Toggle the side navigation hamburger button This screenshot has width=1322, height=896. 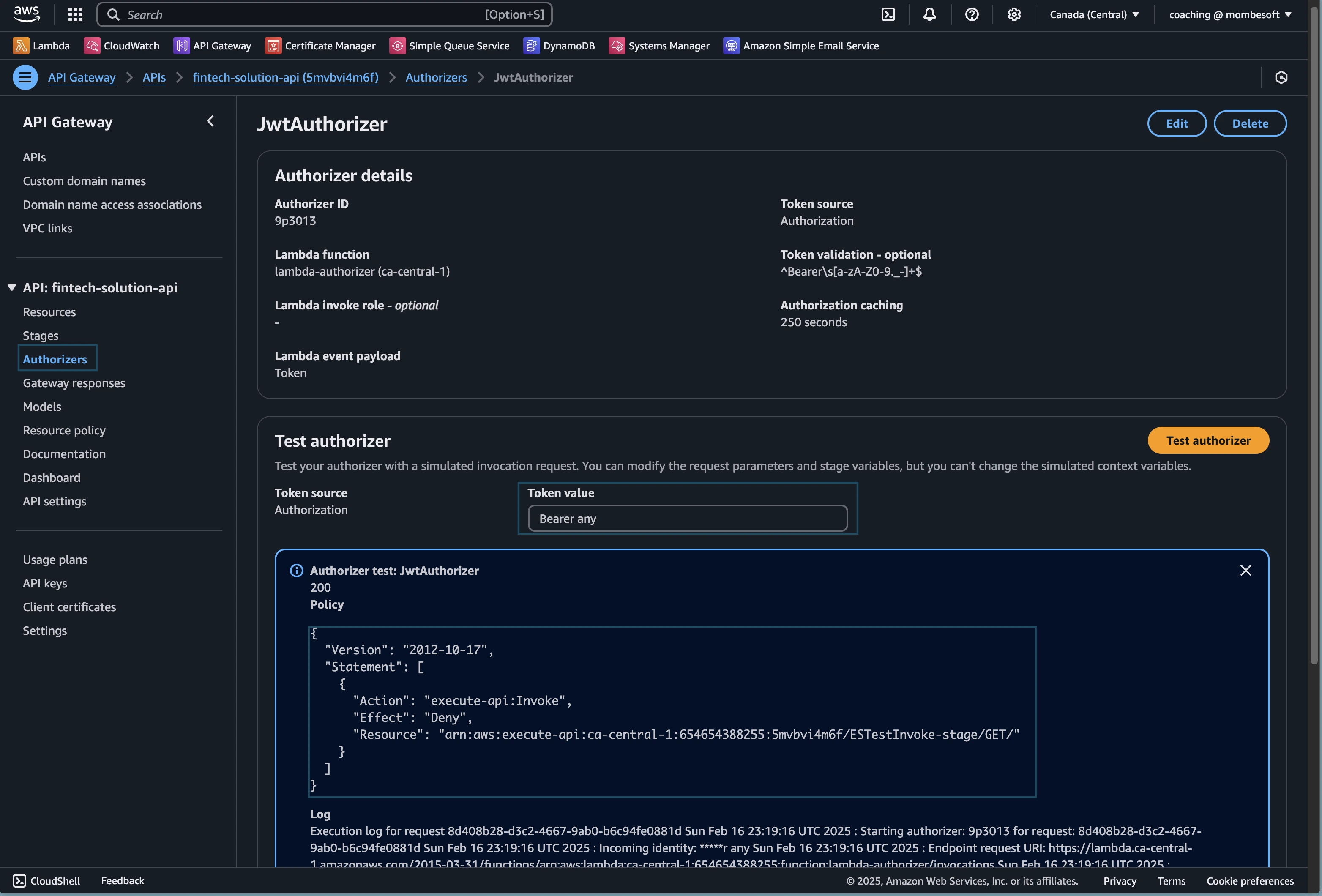point(25,77)
